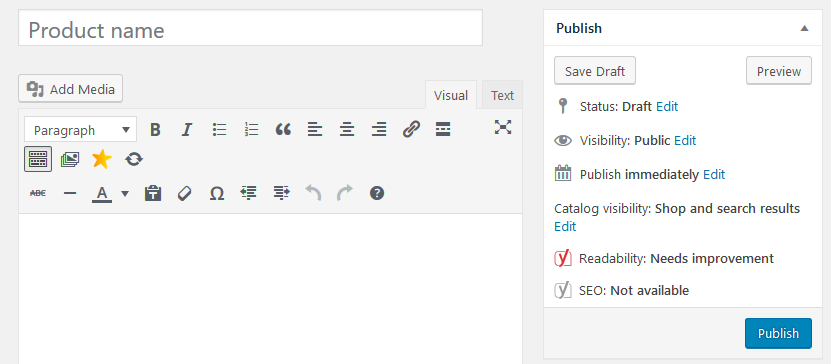The image size is (831, 364).
Task: Click Paste as text icon
Action: (153, 193)
